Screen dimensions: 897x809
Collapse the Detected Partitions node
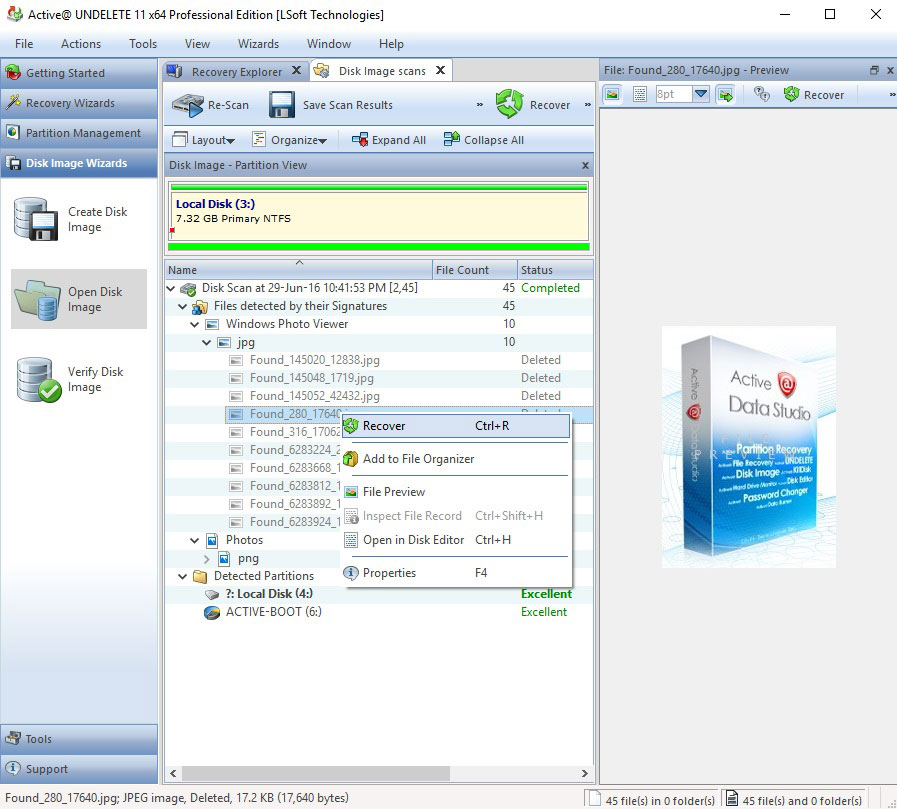point(182,576)
